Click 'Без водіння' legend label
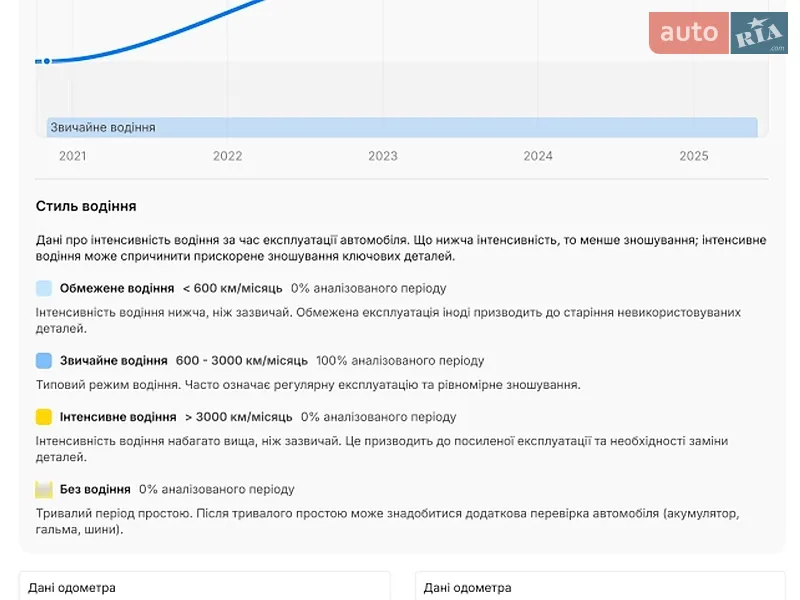The height and width of the screenshot is (600, 800). click(95, 489)
